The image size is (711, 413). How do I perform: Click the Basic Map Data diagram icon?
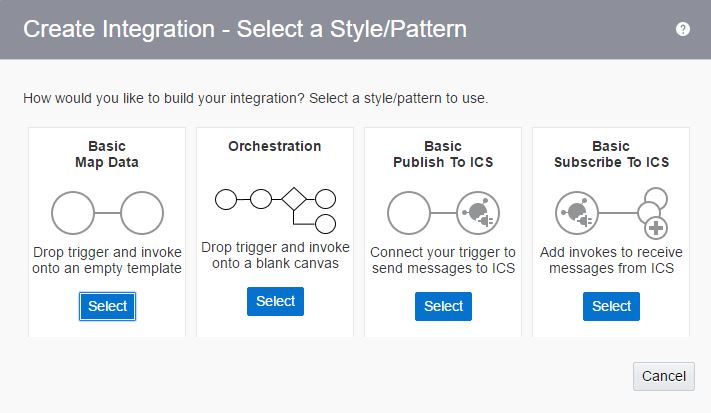pyautogui.click(x=107, y=213)
